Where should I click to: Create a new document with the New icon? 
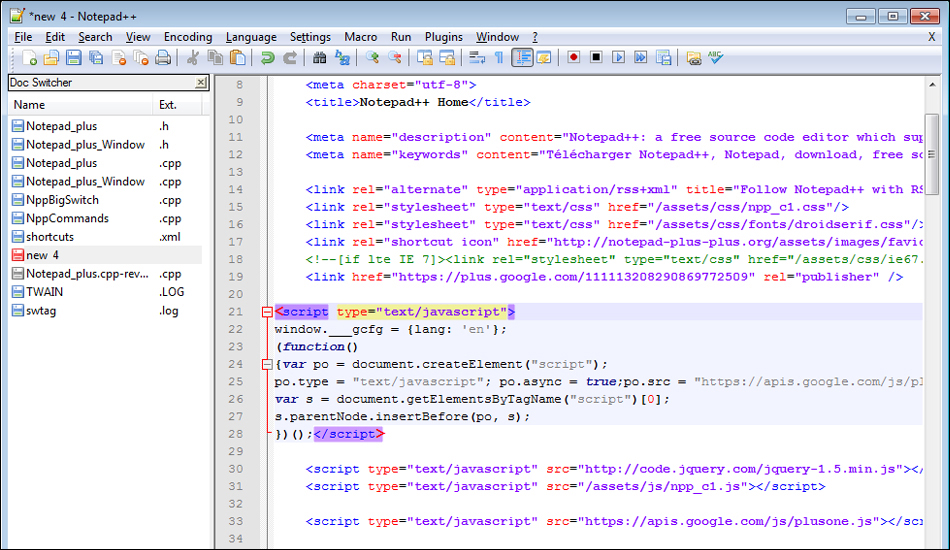[29, 58]
